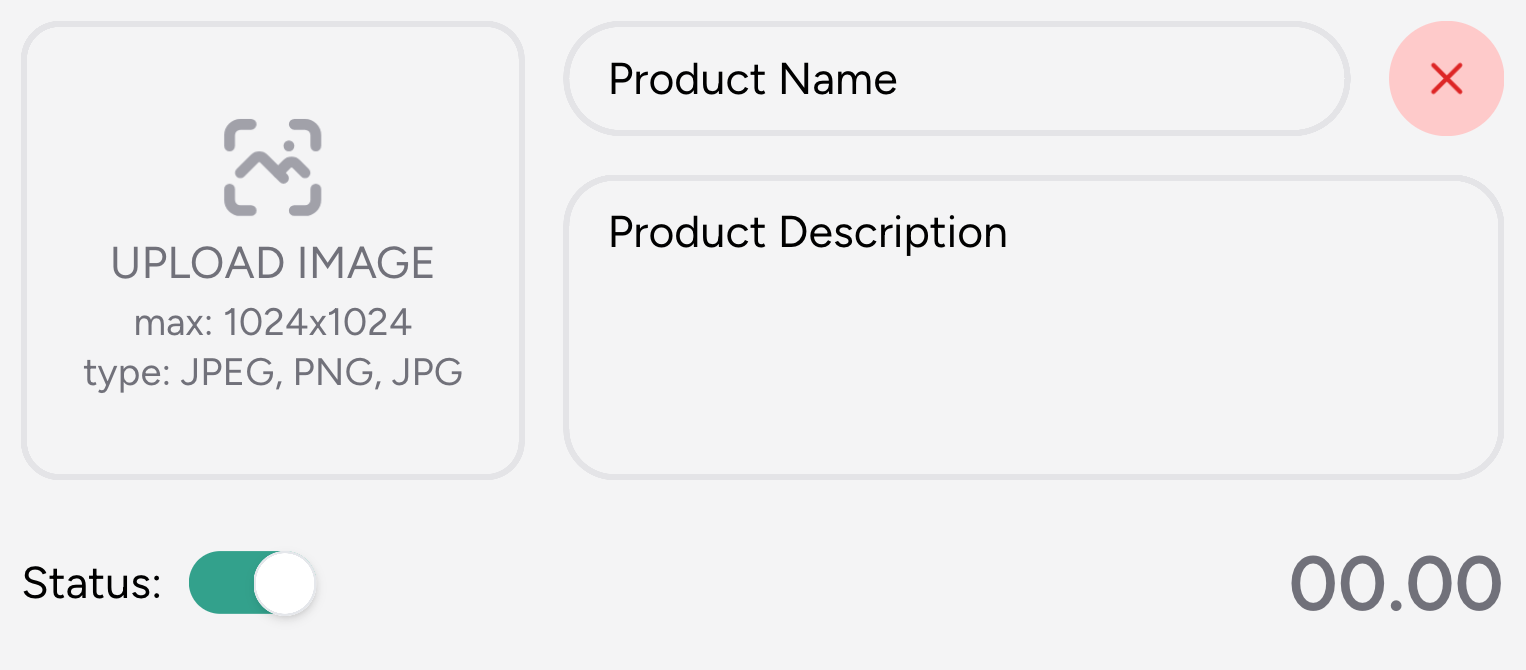
Task: Click the Product Description placeholder text
Action: click(808, 232)
